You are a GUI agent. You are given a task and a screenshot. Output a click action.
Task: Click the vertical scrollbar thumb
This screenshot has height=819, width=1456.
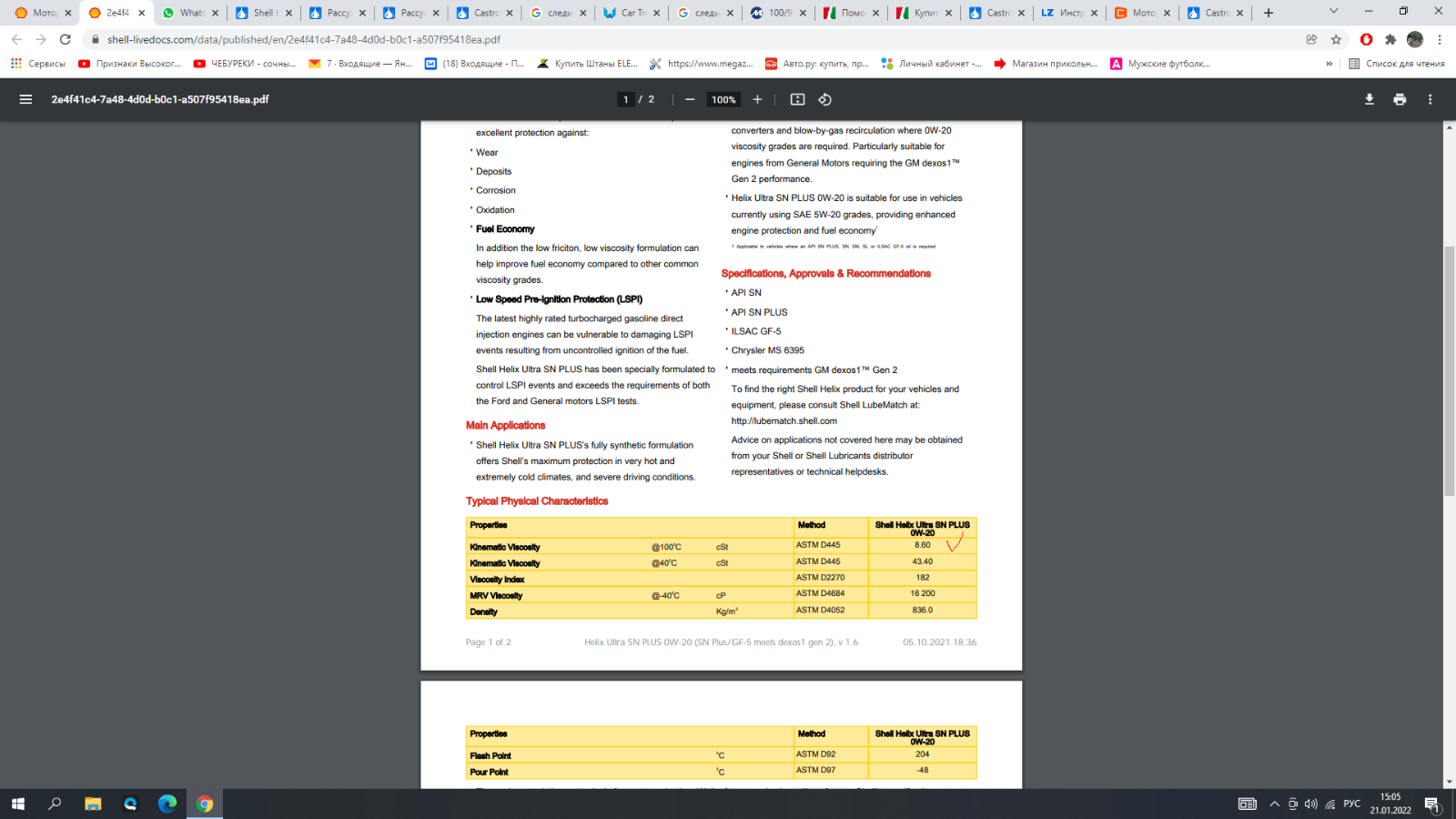point(1449,370)
